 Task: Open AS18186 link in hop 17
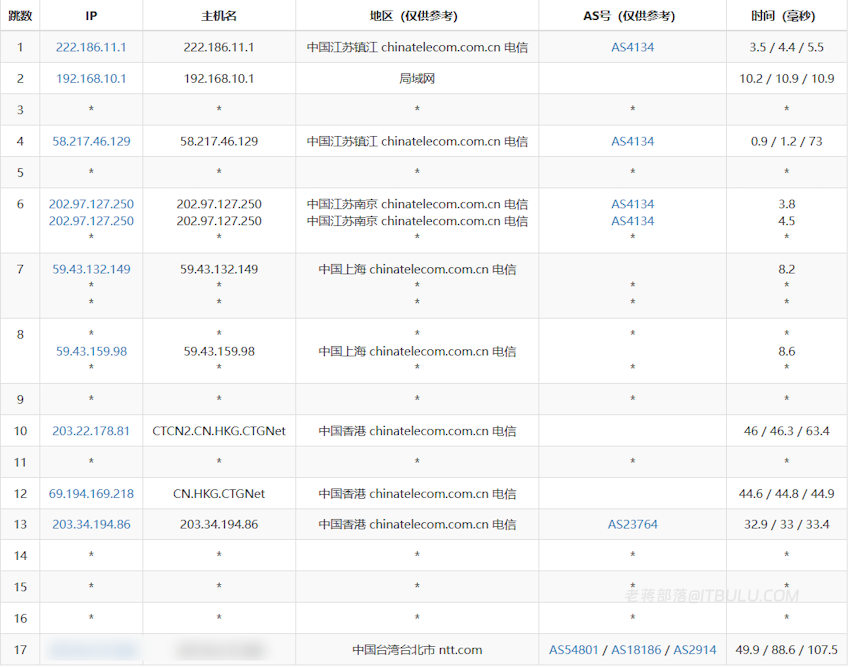pos(636,650)
